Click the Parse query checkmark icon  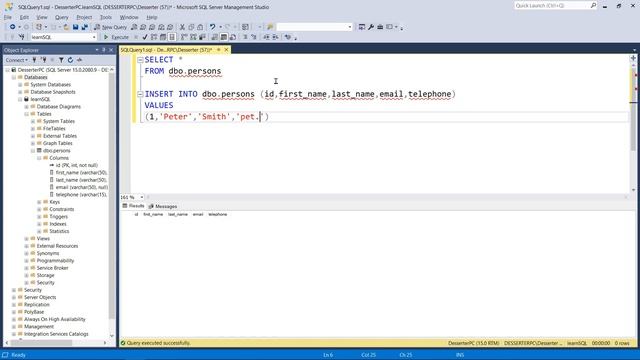pyautogui.click(x=145, y=37)
